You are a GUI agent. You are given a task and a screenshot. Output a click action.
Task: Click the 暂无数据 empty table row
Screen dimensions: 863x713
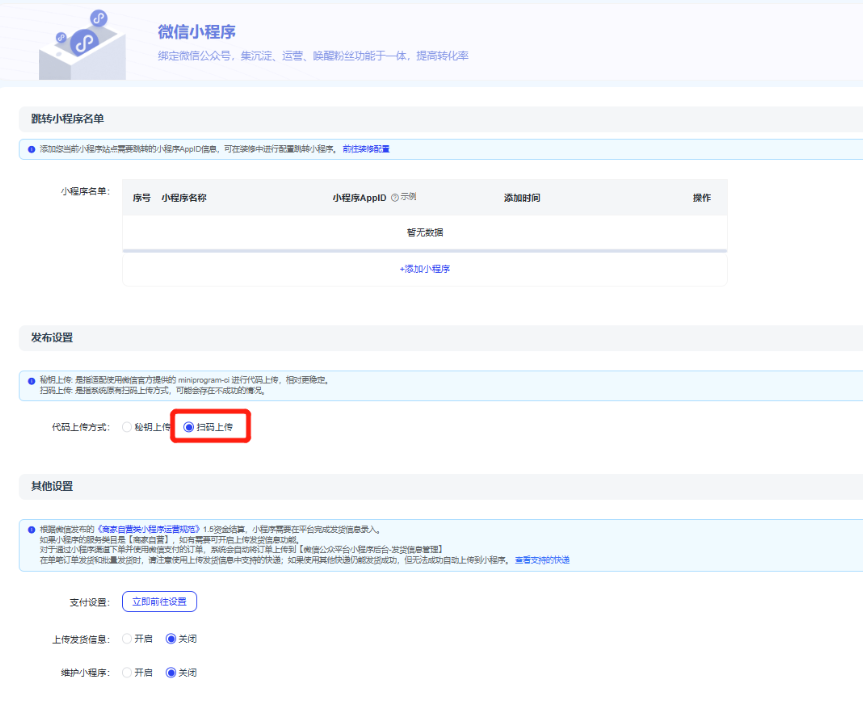[425, 232]
